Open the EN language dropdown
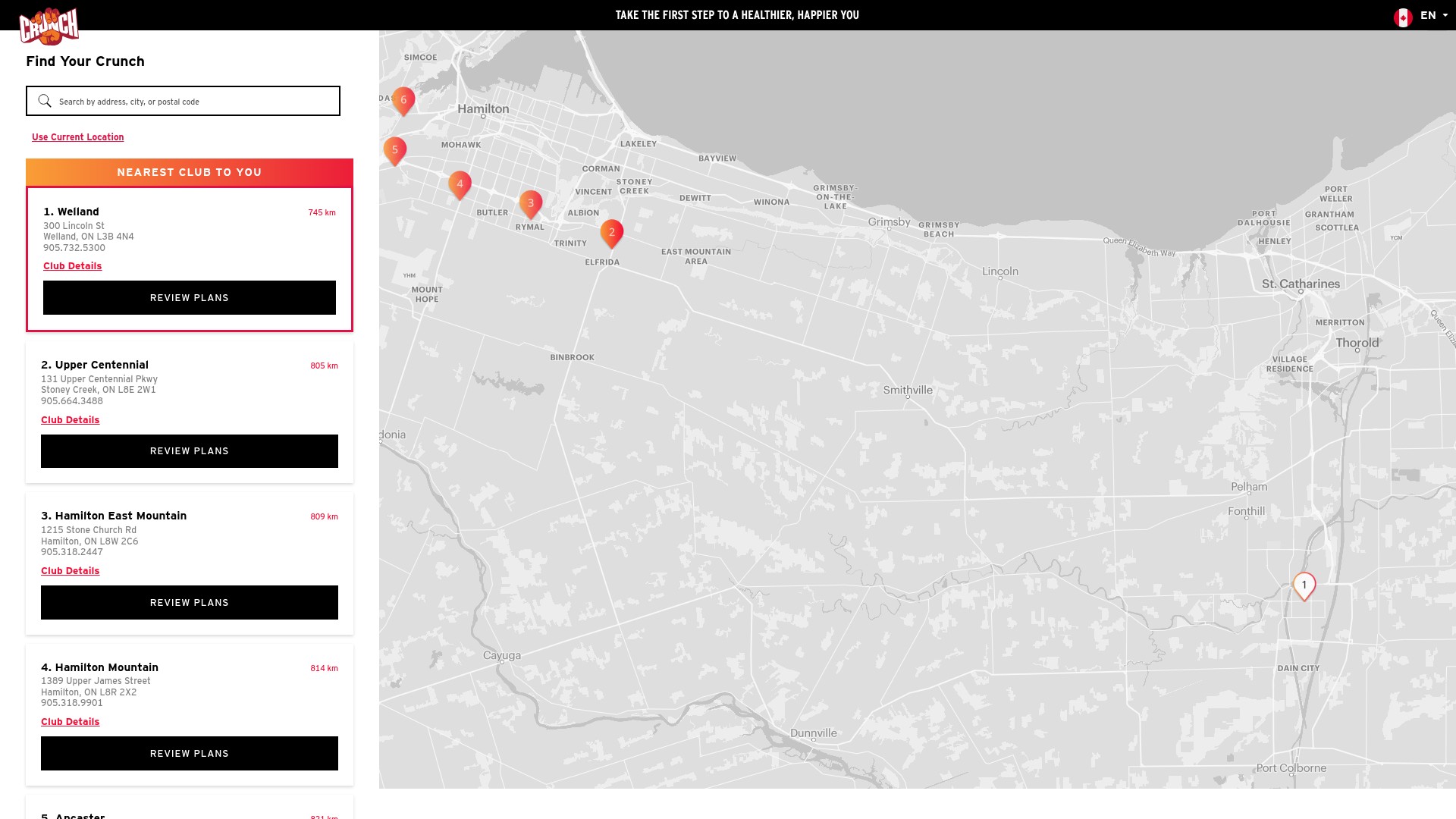Screen dimensions: 1456x819 [x=1434, y=15]
